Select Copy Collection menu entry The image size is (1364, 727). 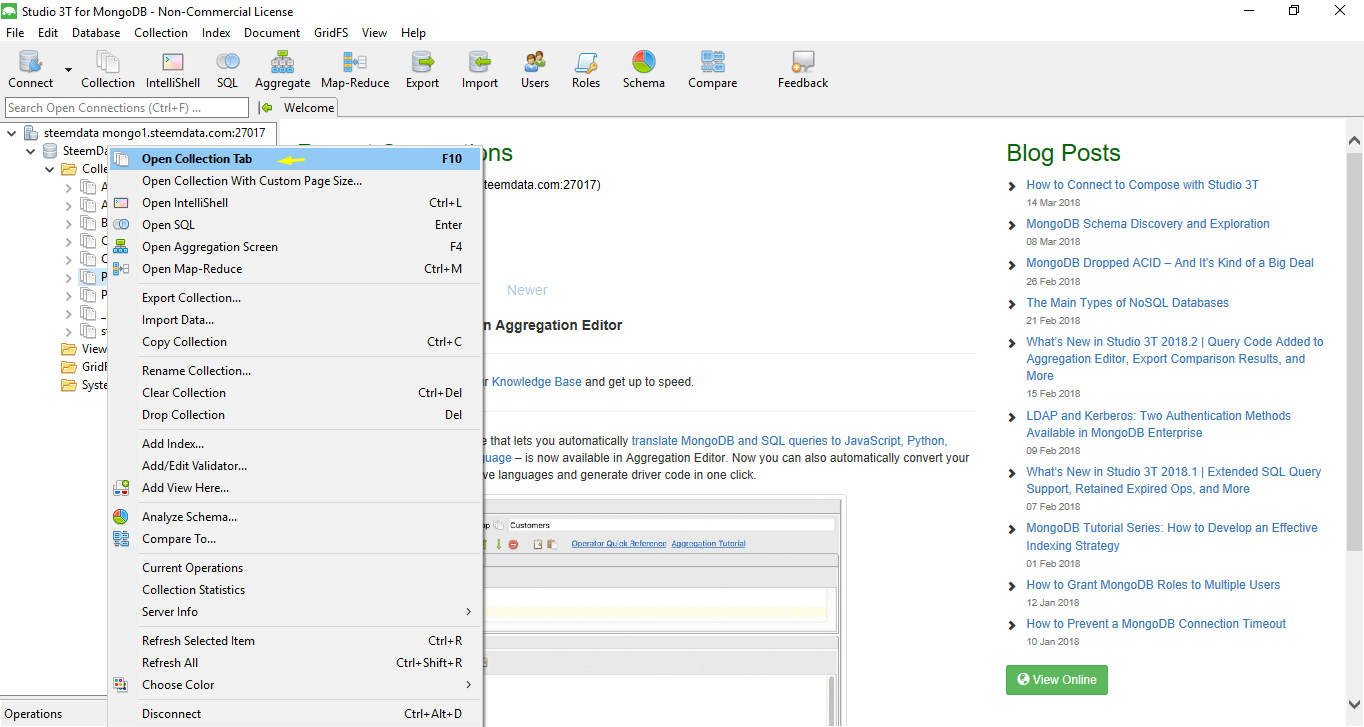296,342
